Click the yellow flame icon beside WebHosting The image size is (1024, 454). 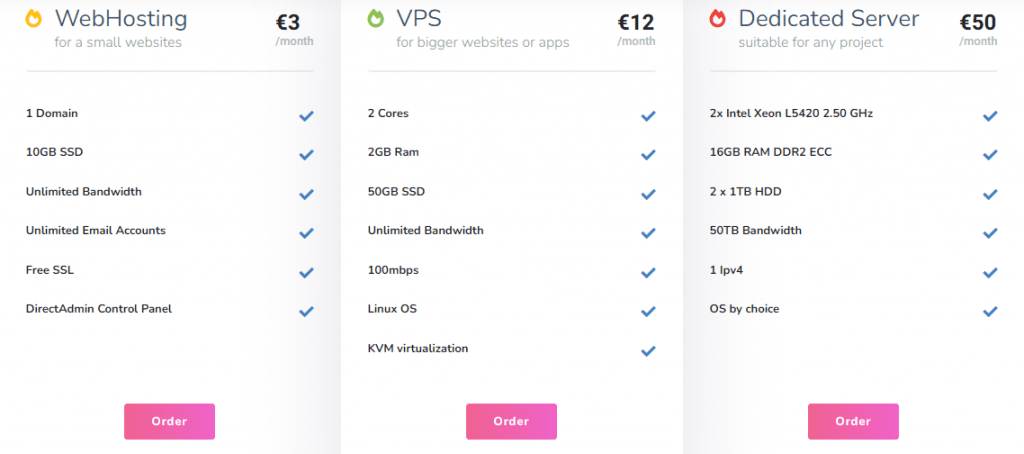(x=33, y=18)
